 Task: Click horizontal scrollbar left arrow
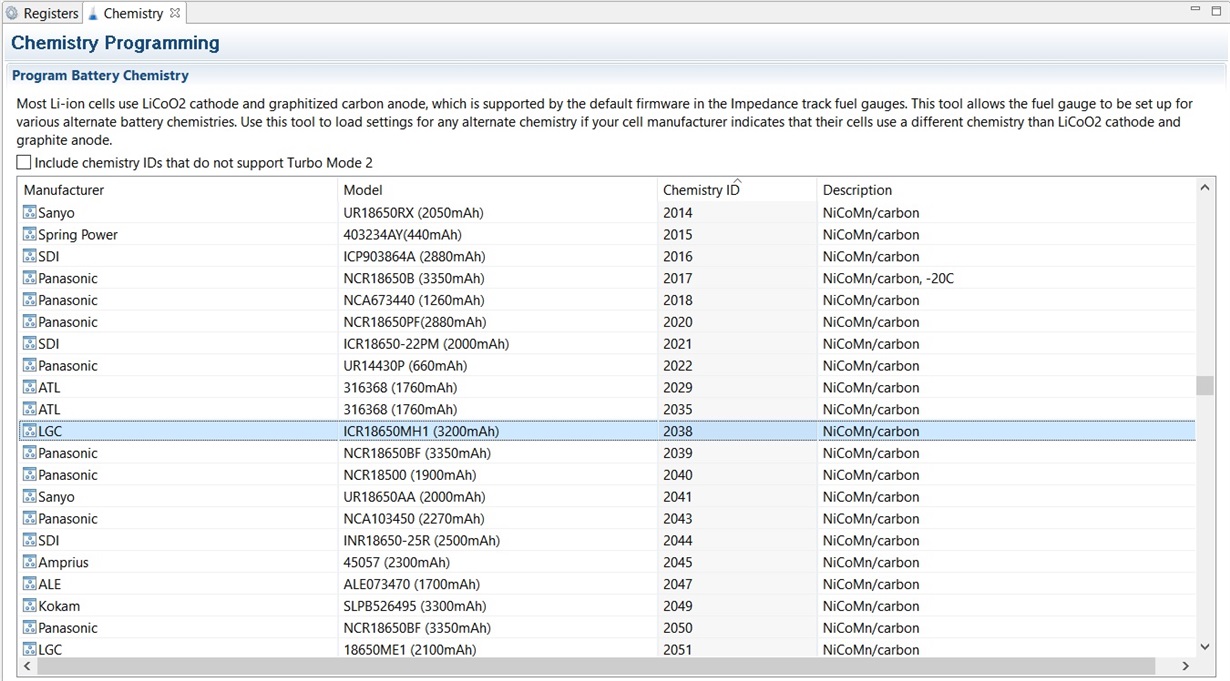click(26, 665)
